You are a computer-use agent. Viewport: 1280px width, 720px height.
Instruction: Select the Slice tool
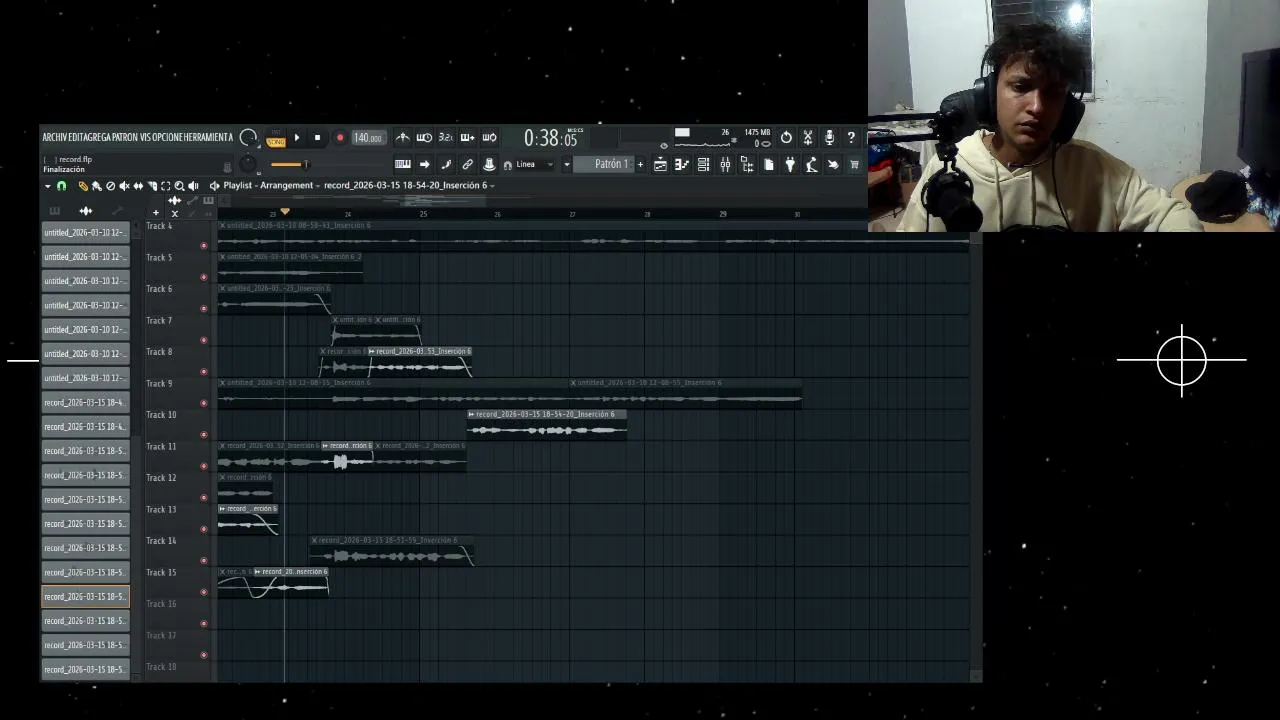(x=152, y=186)
